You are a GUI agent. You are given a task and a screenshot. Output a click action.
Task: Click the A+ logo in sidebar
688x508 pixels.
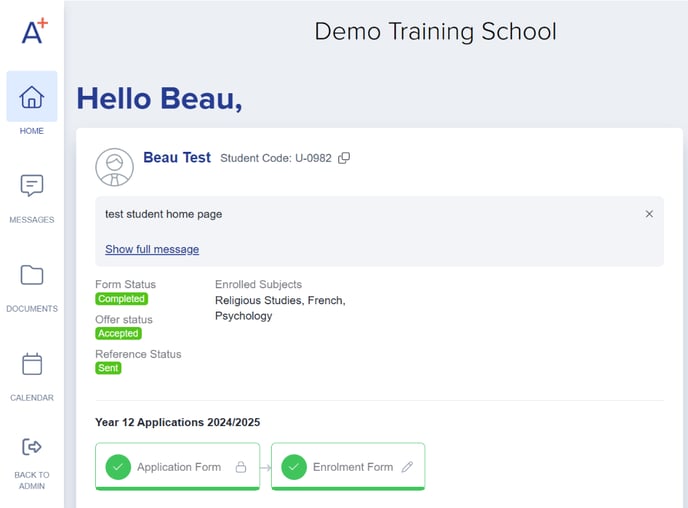click(35, 31)
